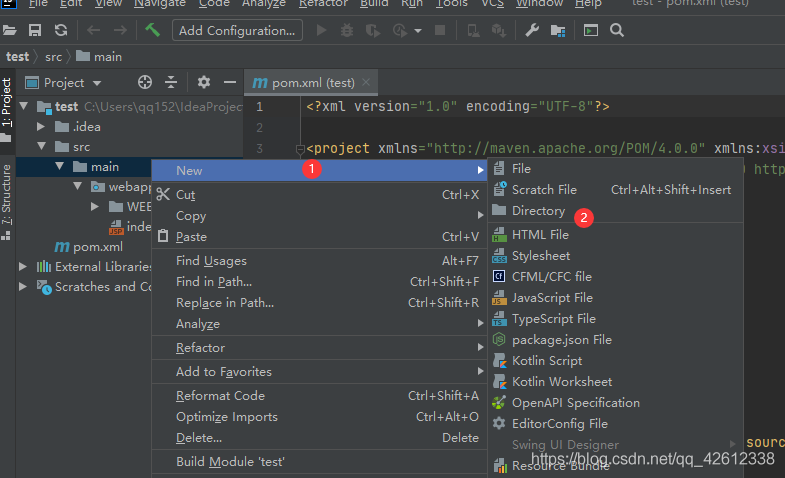Hide the Project panel with minus icon
The image size is (785, 478).
pyautogui.click(x=230, y=82)
